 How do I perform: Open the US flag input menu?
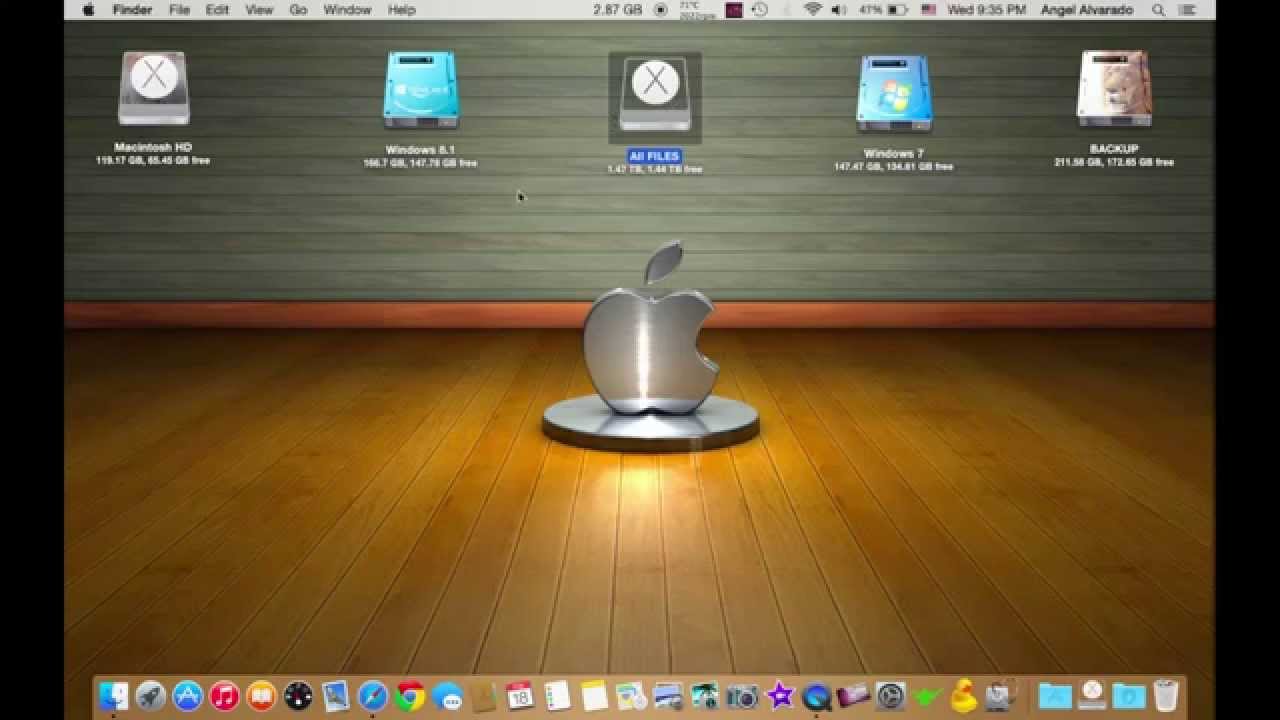929,10
